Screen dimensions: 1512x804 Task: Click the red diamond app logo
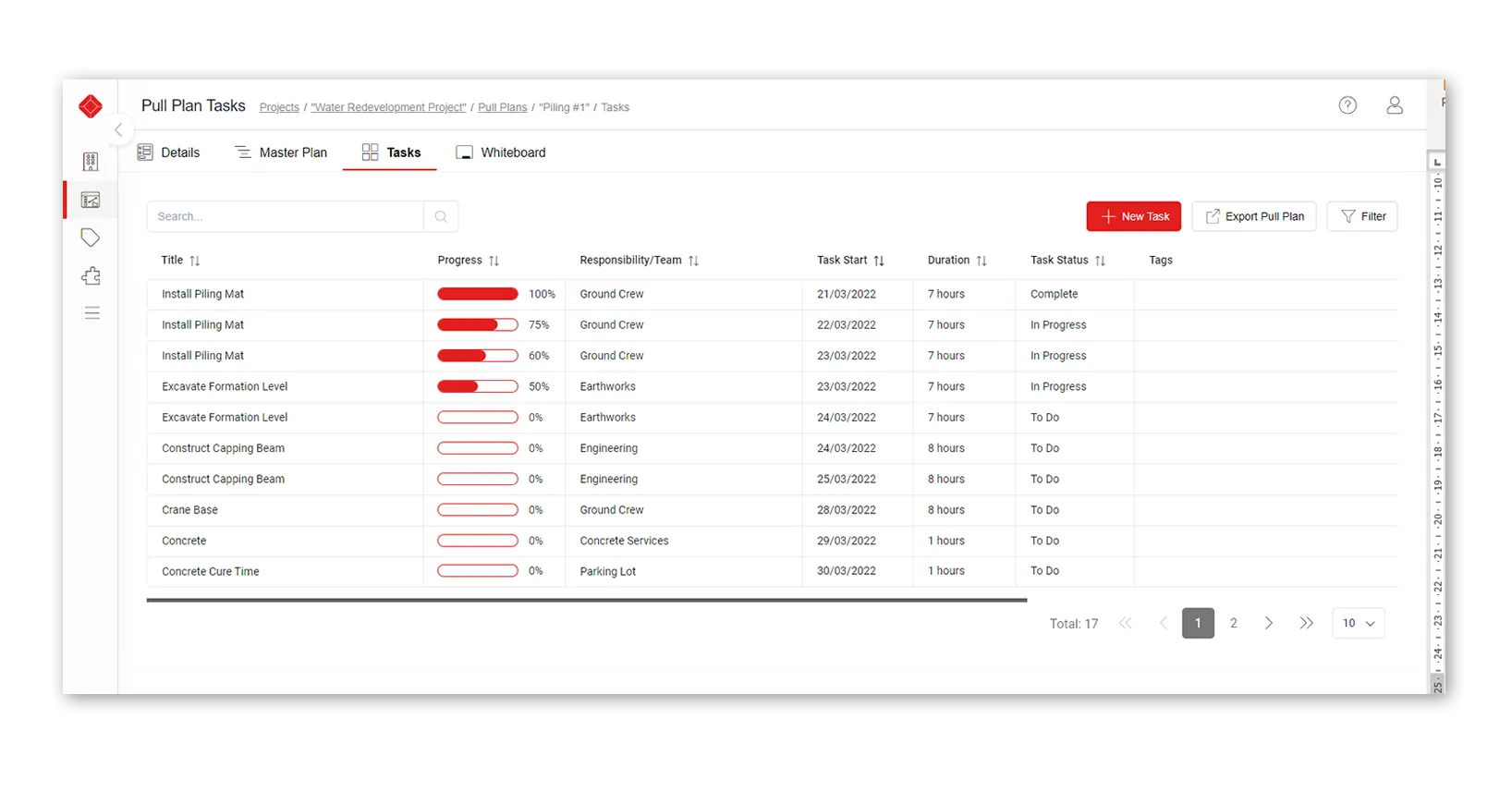[x=91, y=106]
